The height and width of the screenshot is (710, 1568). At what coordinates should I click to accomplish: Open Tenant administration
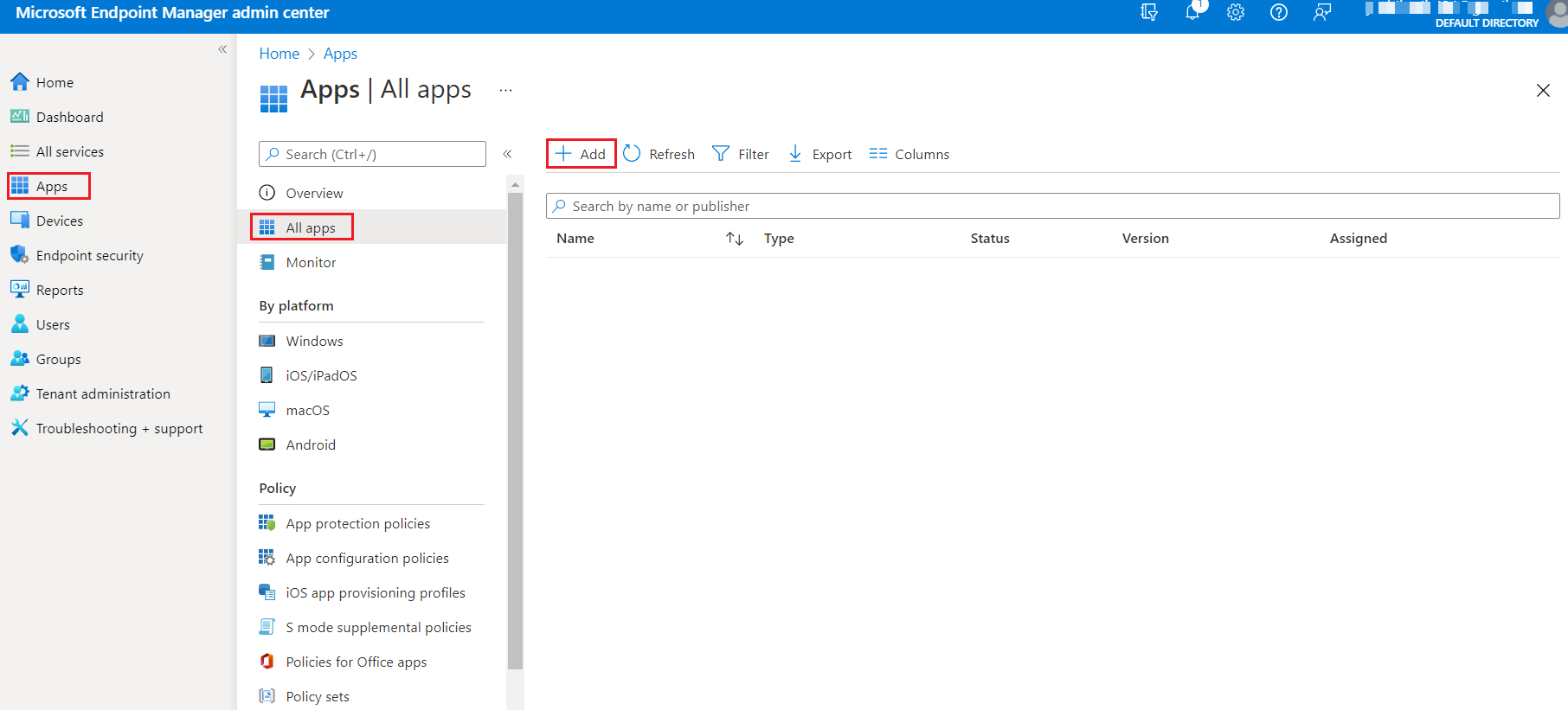(x=90, y=393)
